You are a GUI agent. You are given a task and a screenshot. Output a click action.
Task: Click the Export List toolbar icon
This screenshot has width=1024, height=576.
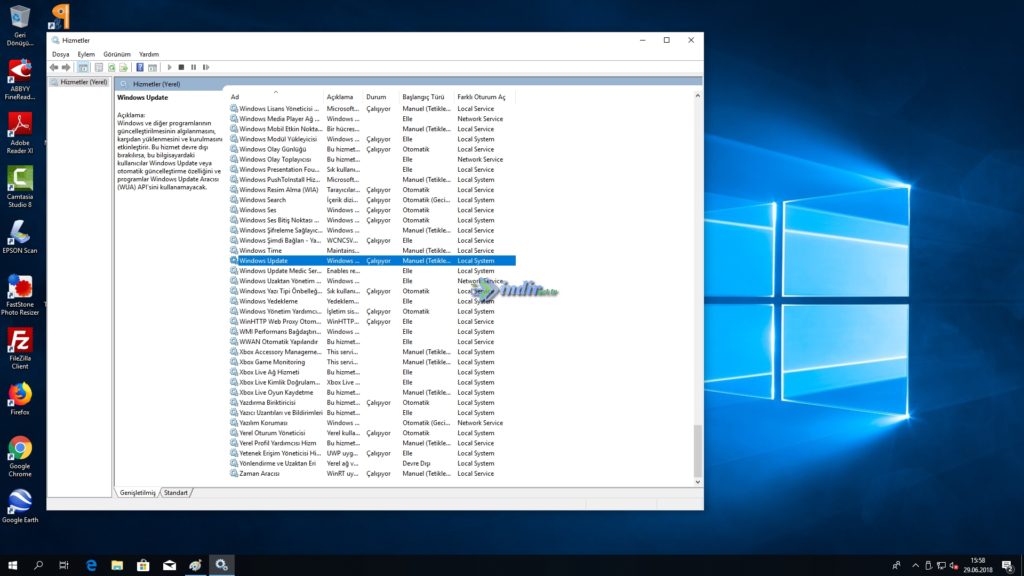123,67
